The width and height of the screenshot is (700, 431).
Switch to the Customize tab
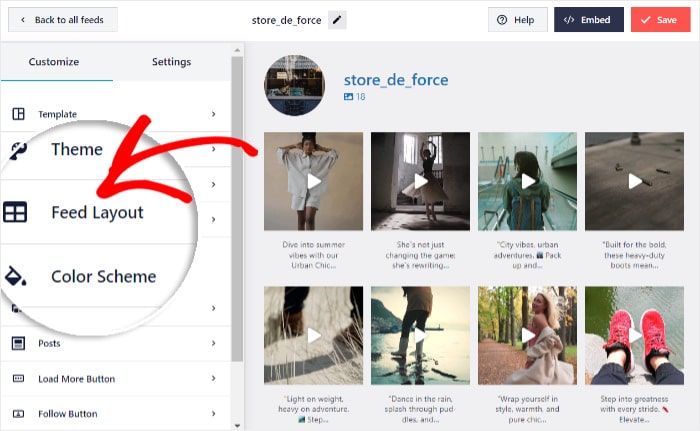[54, 62]
